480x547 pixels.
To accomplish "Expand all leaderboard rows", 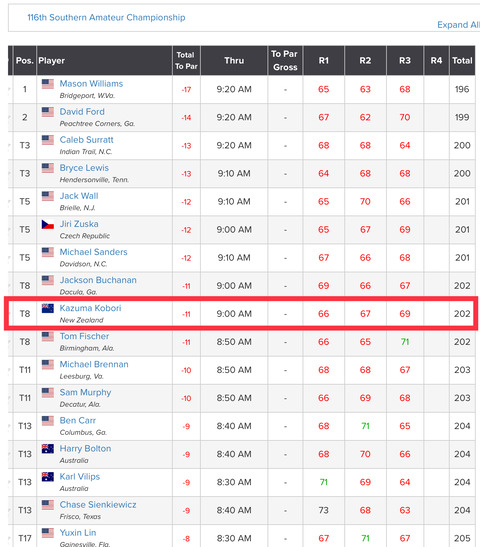I will tap(458, 25).
